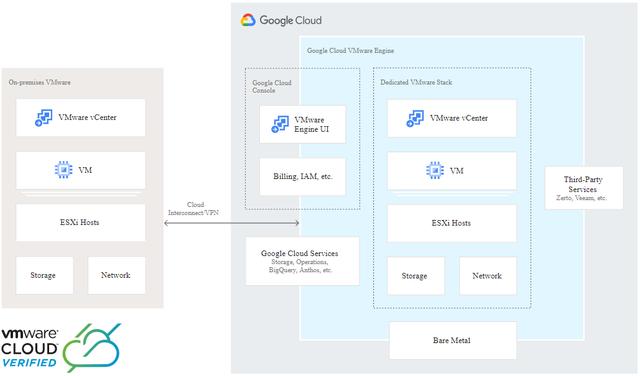Click the VMware Engine UI icon
Screen dimensions: 640x376
click(x=280, y=125)
